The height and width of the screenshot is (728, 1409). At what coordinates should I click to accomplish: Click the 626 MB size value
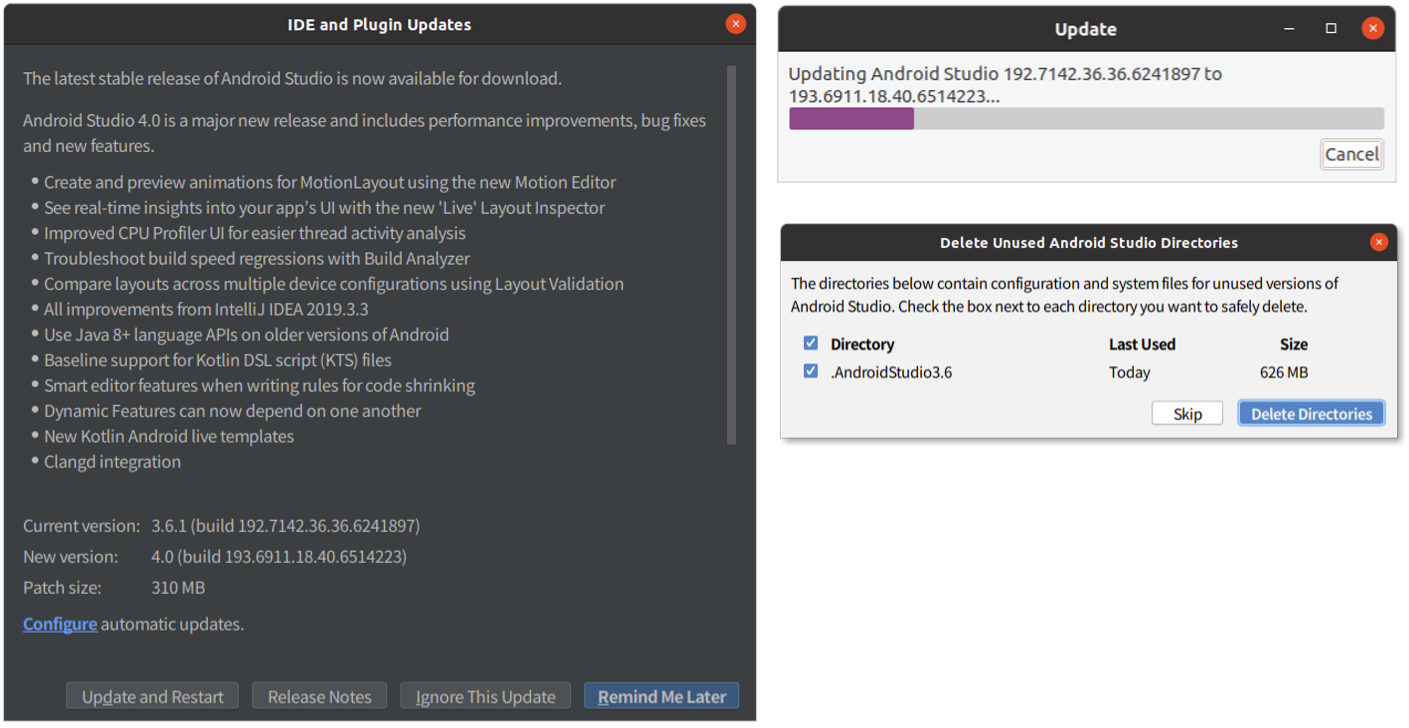click(x=1284, y=372)
